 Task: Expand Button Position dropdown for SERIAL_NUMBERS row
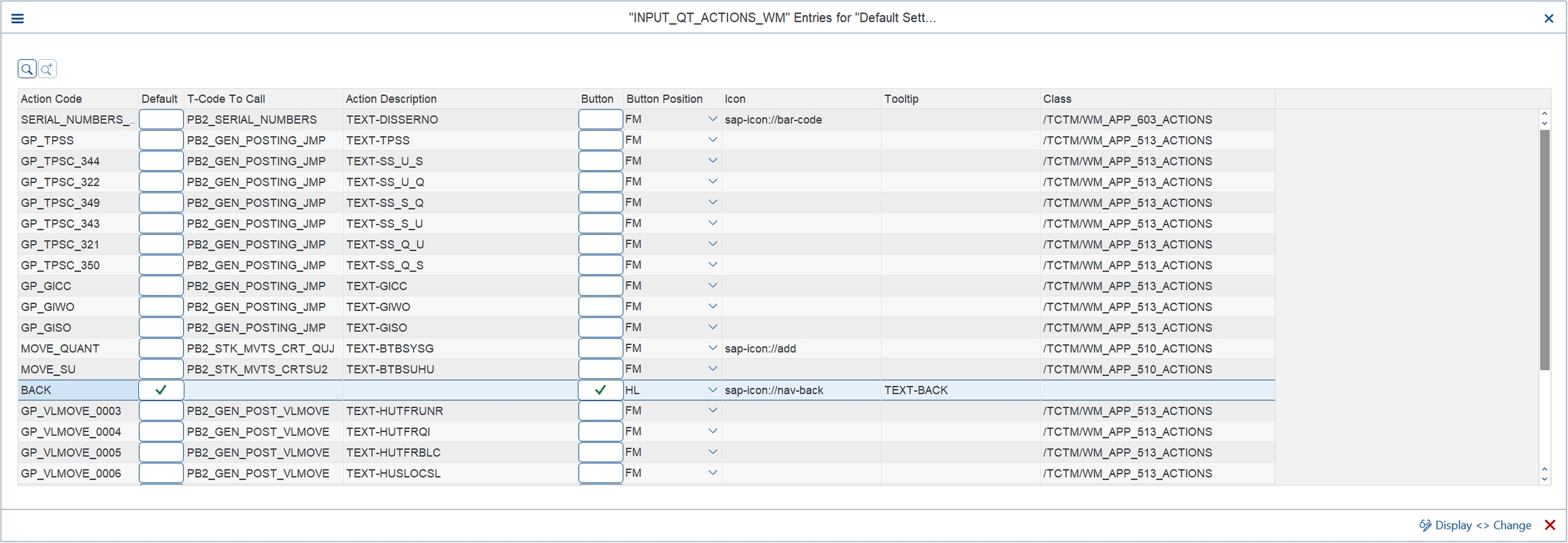pyautogui.click(x=713, y=119)
